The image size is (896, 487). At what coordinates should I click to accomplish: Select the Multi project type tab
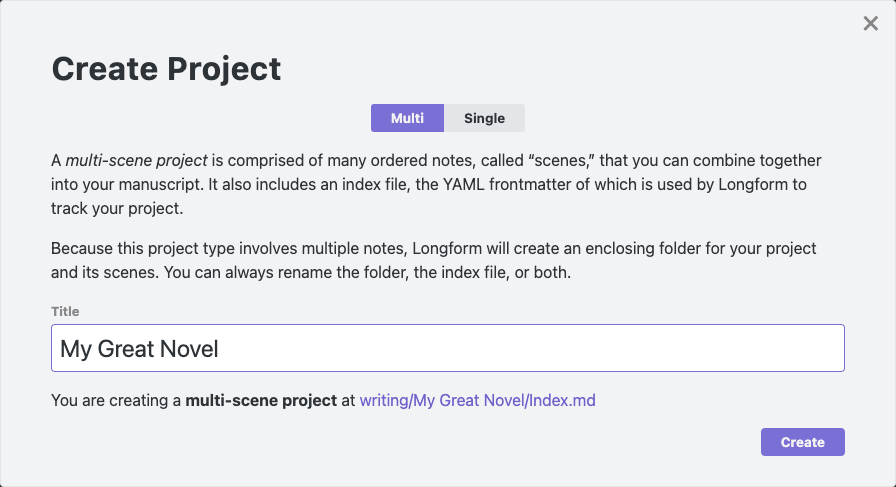407,118
